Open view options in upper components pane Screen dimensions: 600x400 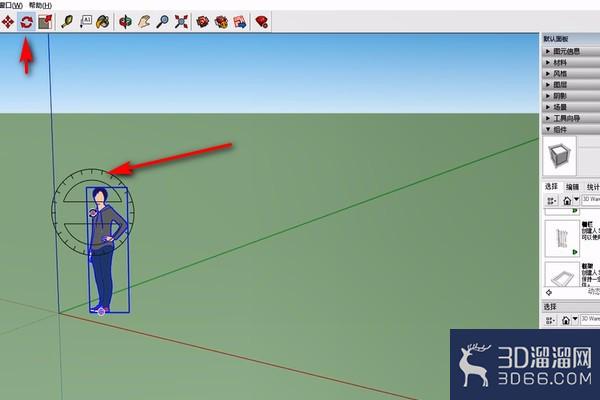[551, 201]
